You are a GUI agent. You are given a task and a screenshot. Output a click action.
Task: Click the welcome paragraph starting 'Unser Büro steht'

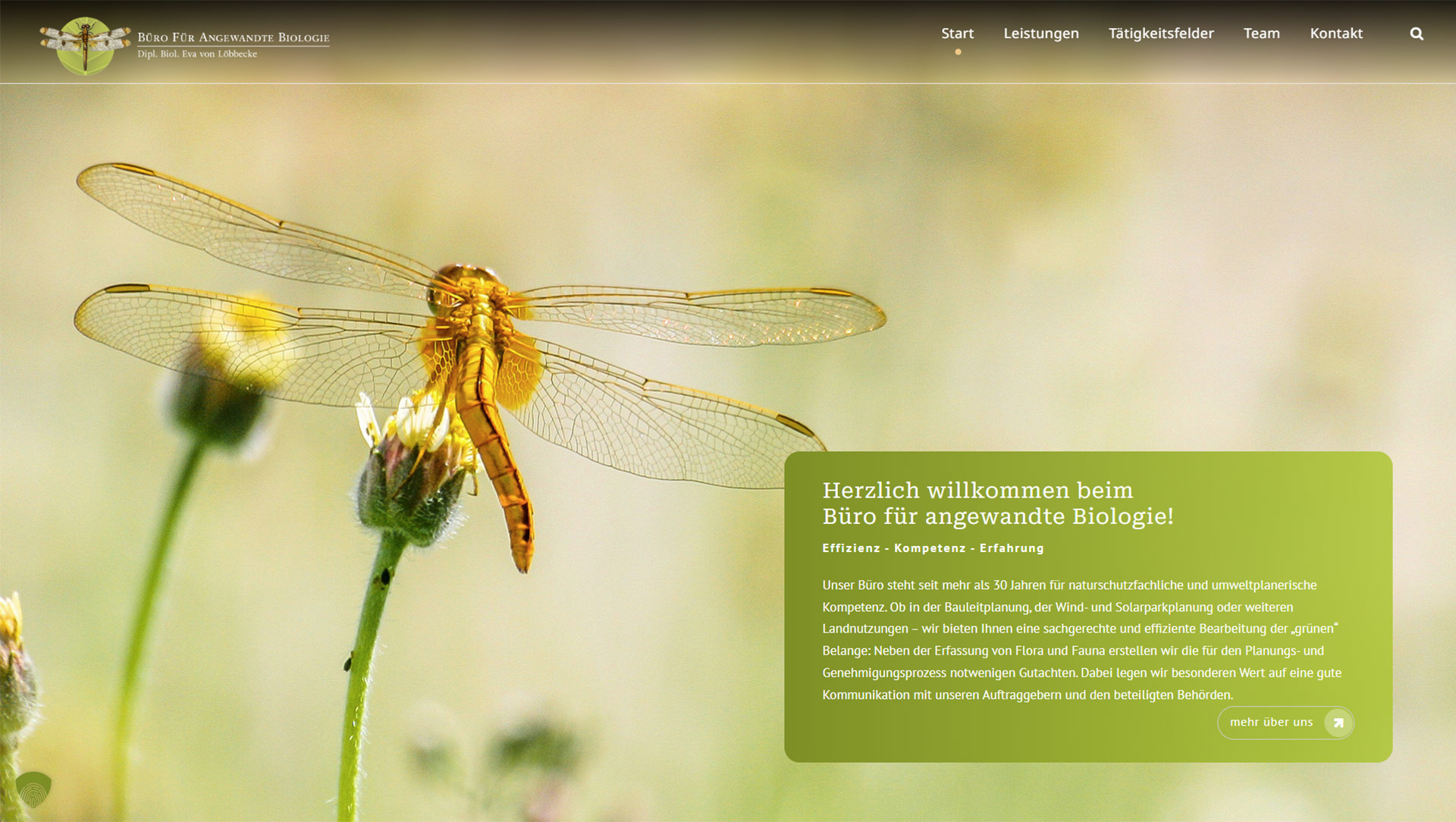click(x=1081, y=639)
